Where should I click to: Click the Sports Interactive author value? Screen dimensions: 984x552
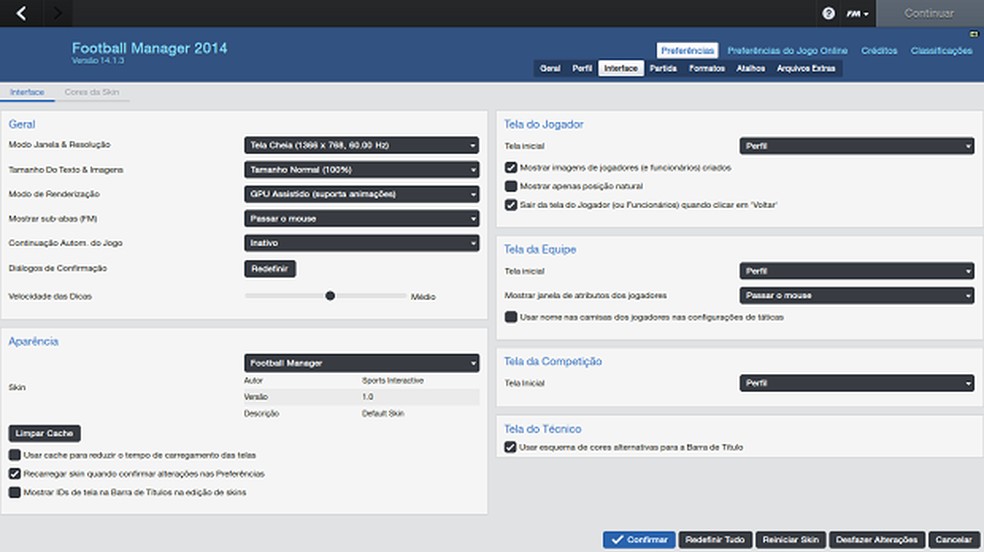click(393, 381)
